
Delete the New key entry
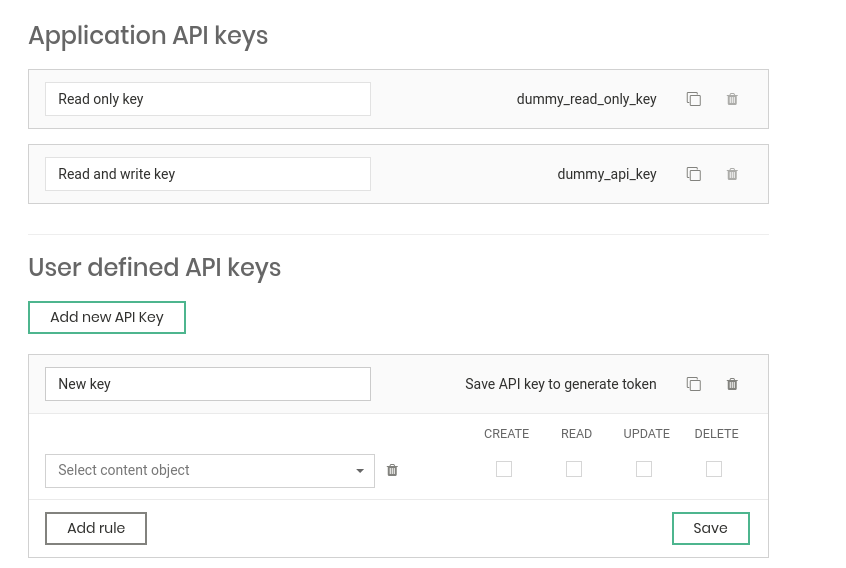[x=732, y=384]
